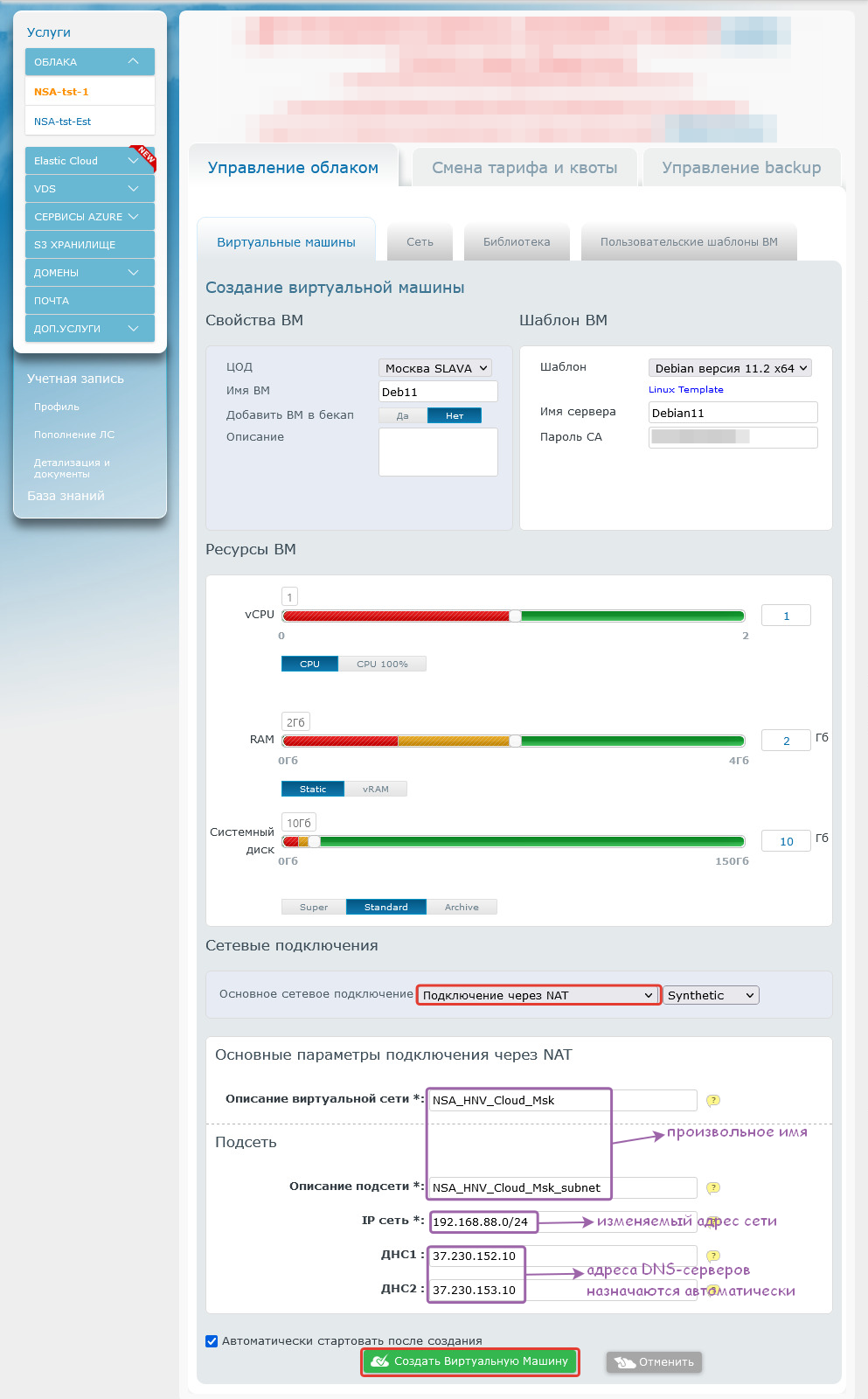Viewport: 868px width, 1399px height.
Task: Open the ЦОД Москва SLAVA dropdown
Action: coord(435,368)
